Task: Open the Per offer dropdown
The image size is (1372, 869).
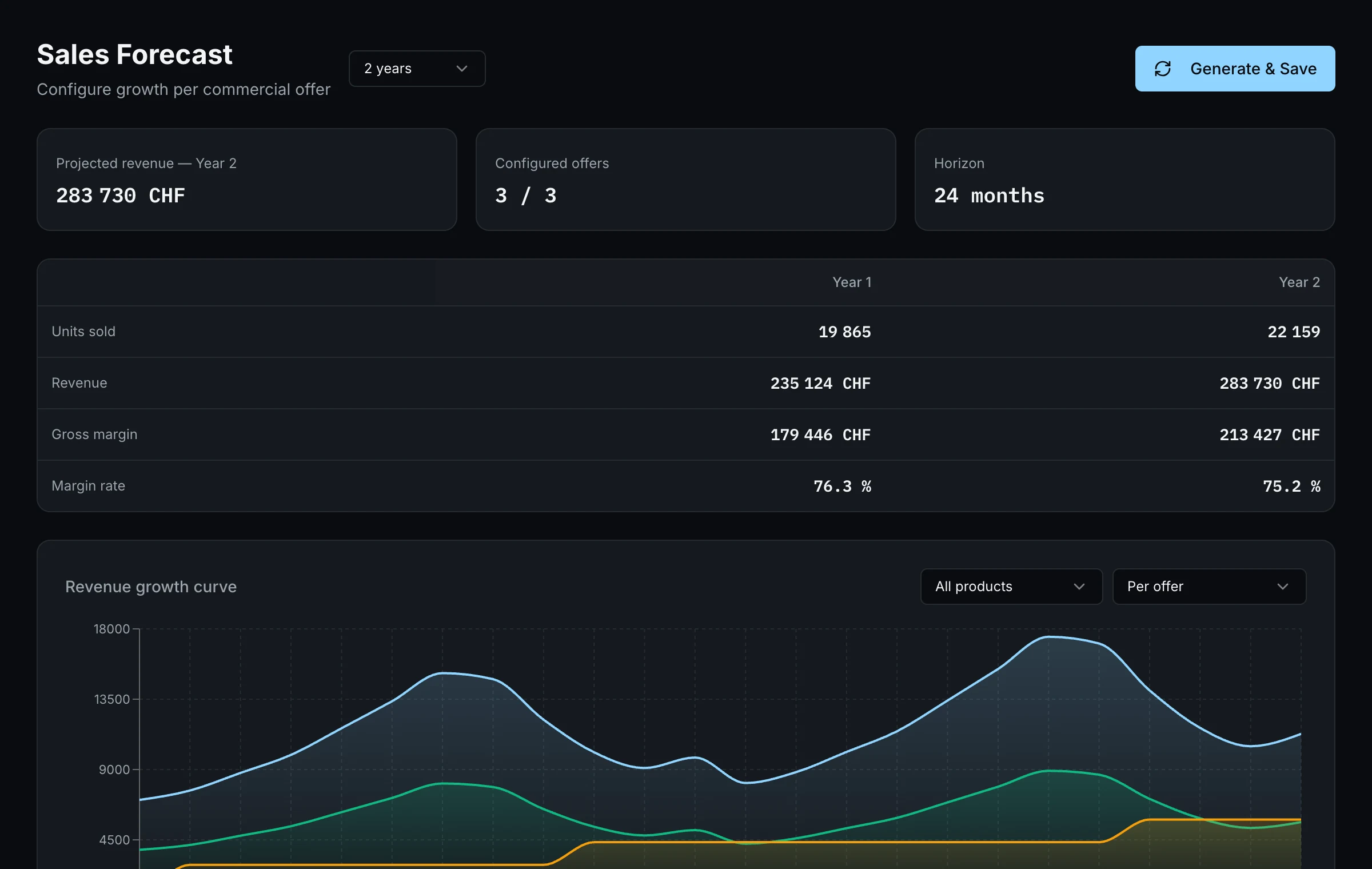Action: pos(1209,587)
